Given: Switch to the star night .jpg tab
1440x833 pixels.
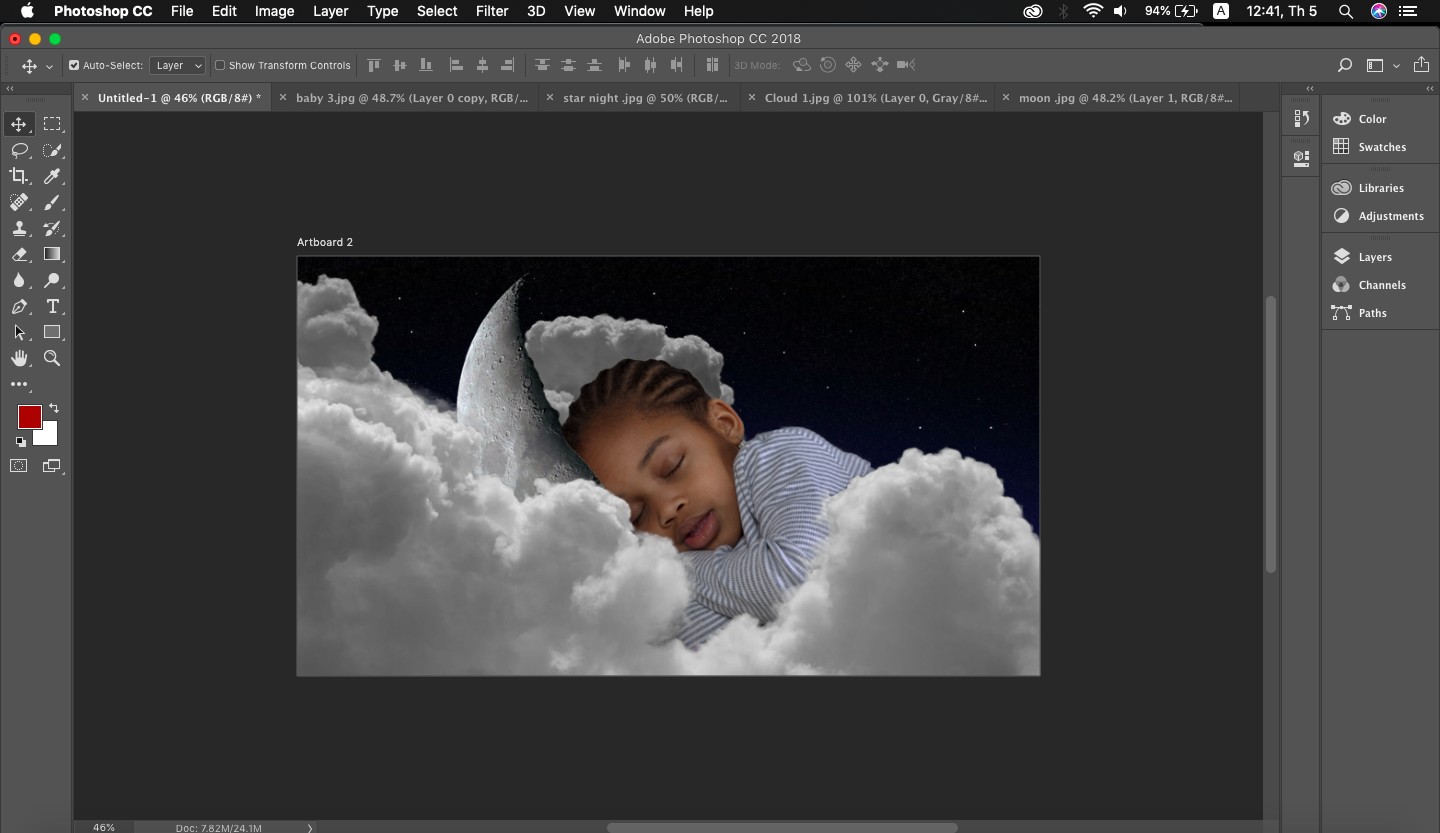Looking at the screenshot, I should [x=645, y=98].
